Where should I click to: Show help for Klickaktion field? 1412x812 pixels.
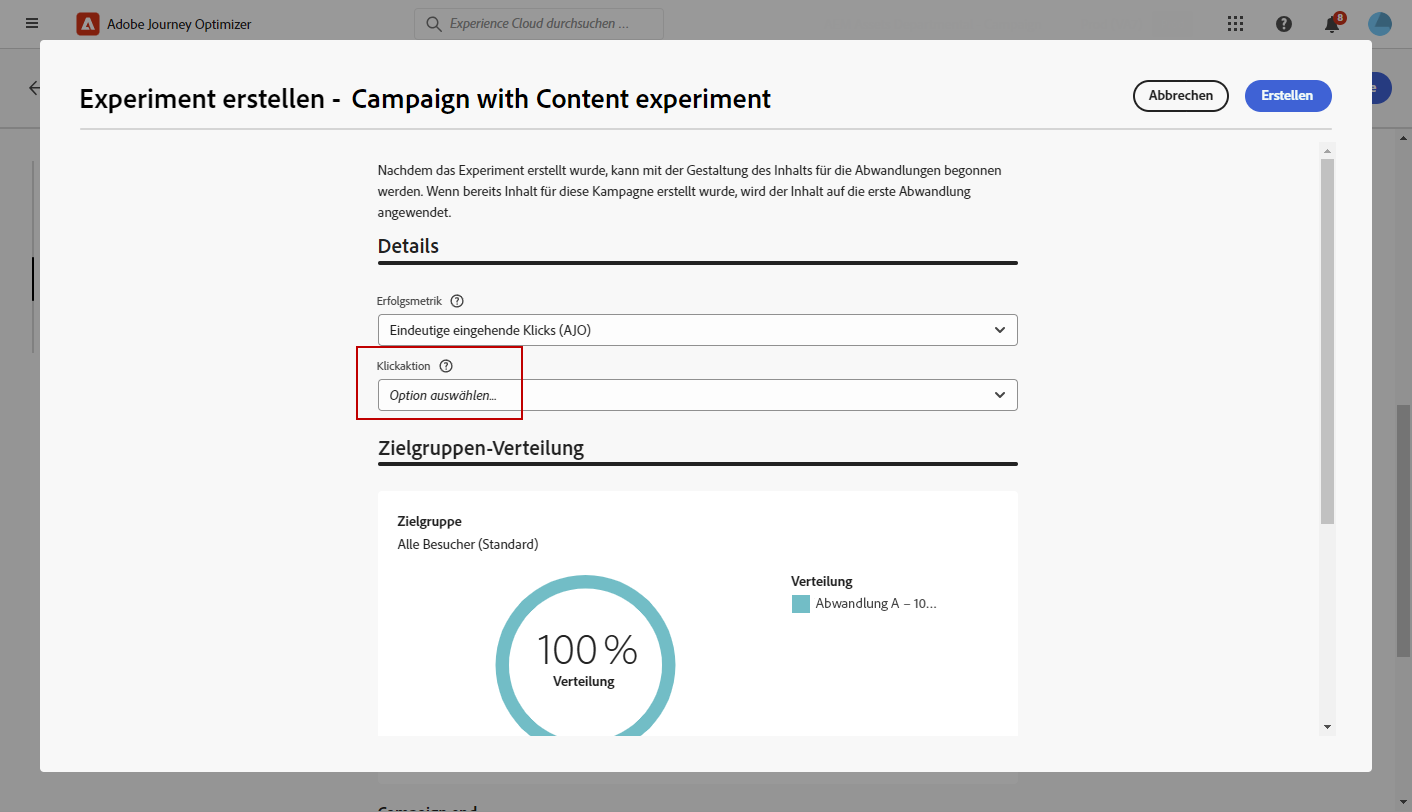pyautogui.click(x=446, y=366)
